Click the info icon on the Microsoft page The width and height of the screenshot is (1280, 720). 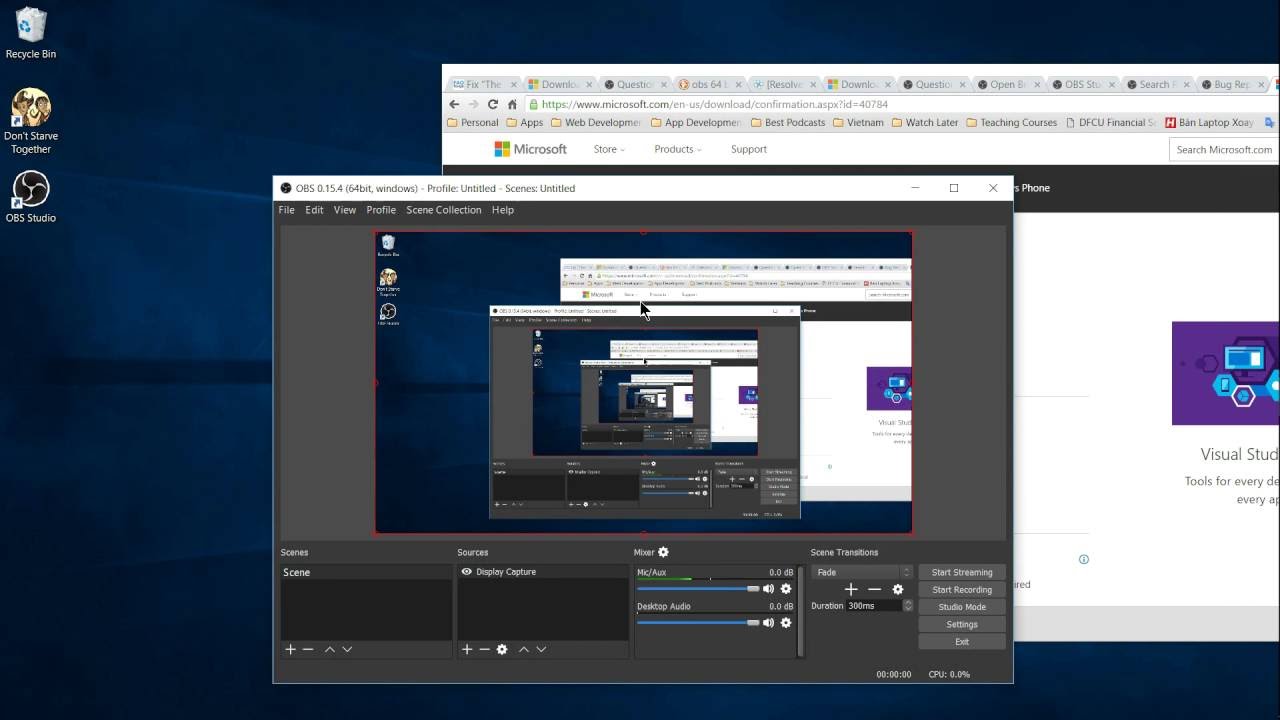click(1084, 559)
